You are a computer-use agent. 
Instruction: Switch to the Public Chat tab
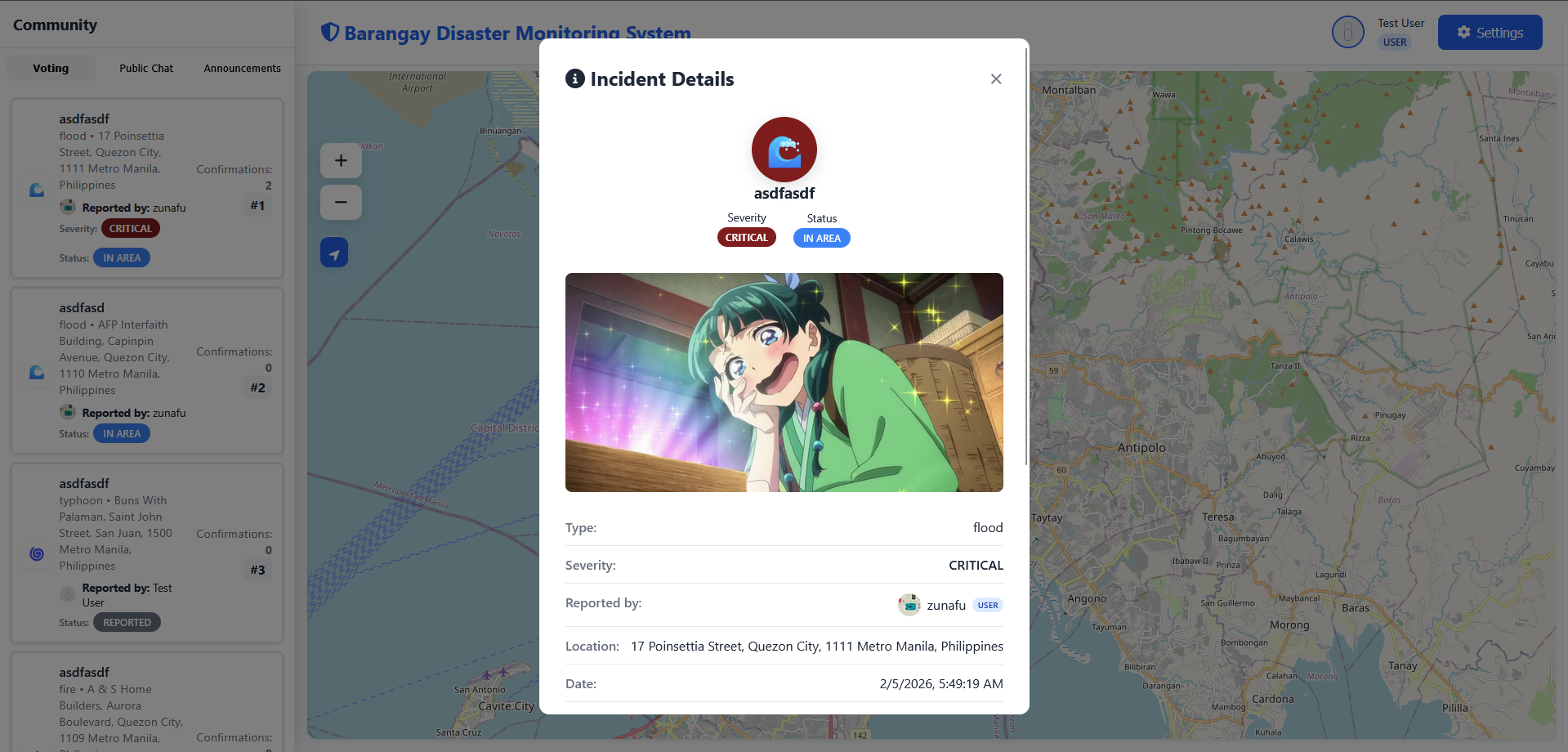click(146, 68)
